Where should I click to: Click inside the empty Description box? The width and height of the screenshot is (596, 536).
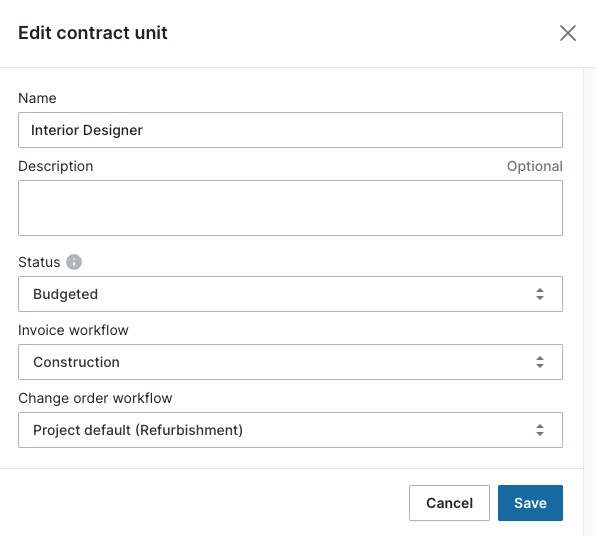tap(290, 208)
